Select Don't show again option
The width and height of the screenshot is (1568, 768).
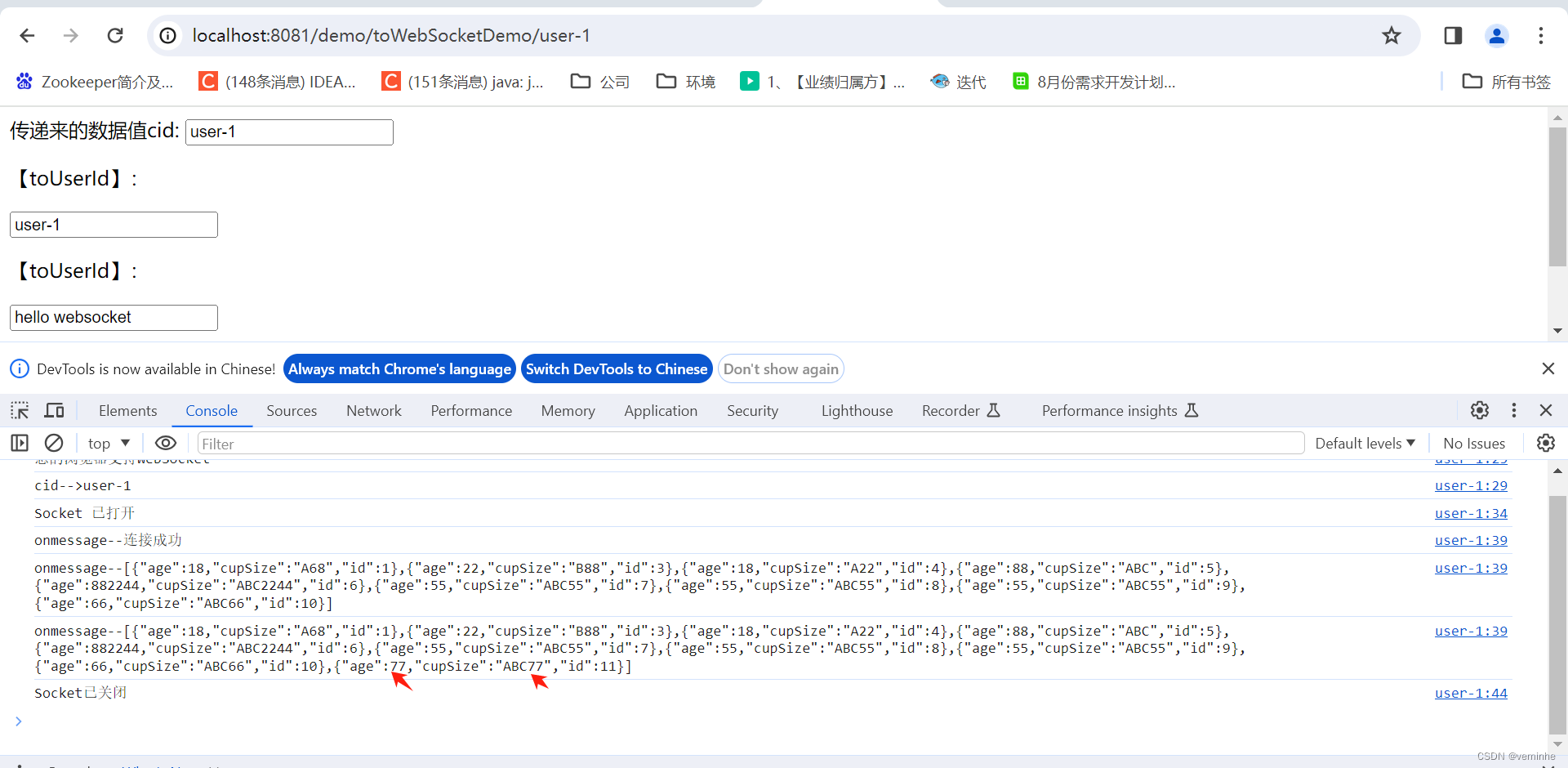click(x=781, y=368)
